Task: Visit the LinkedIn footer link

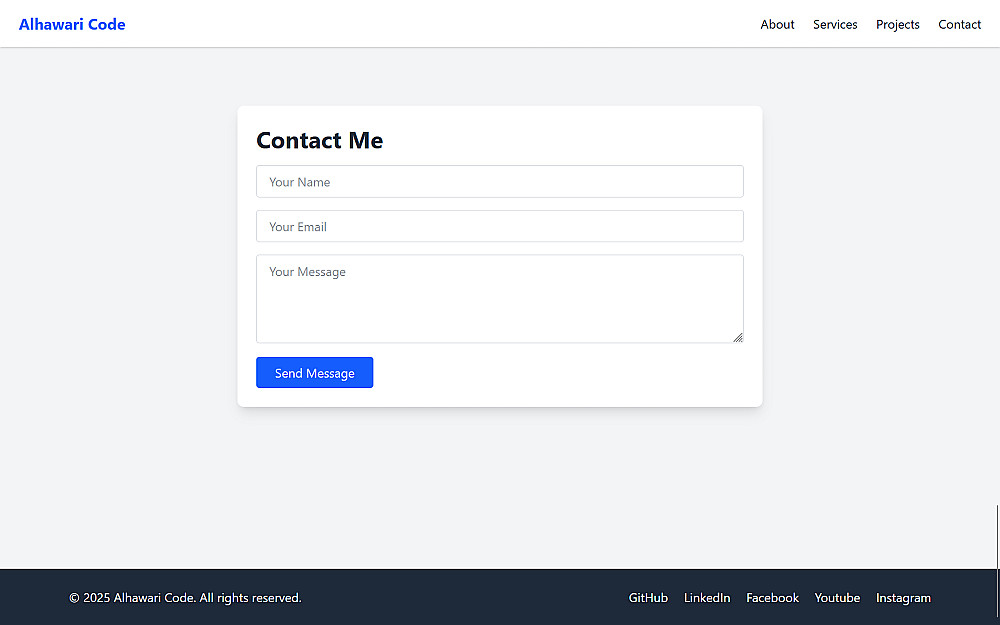Action: [707, 598]
